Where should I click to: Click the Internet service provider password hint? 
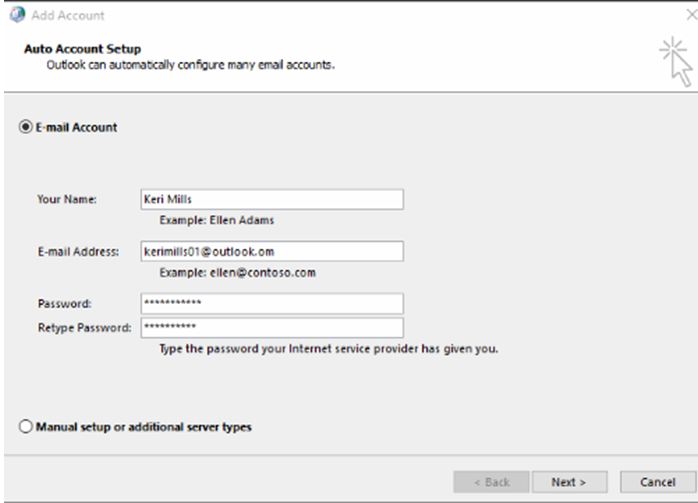pos(329,349)
